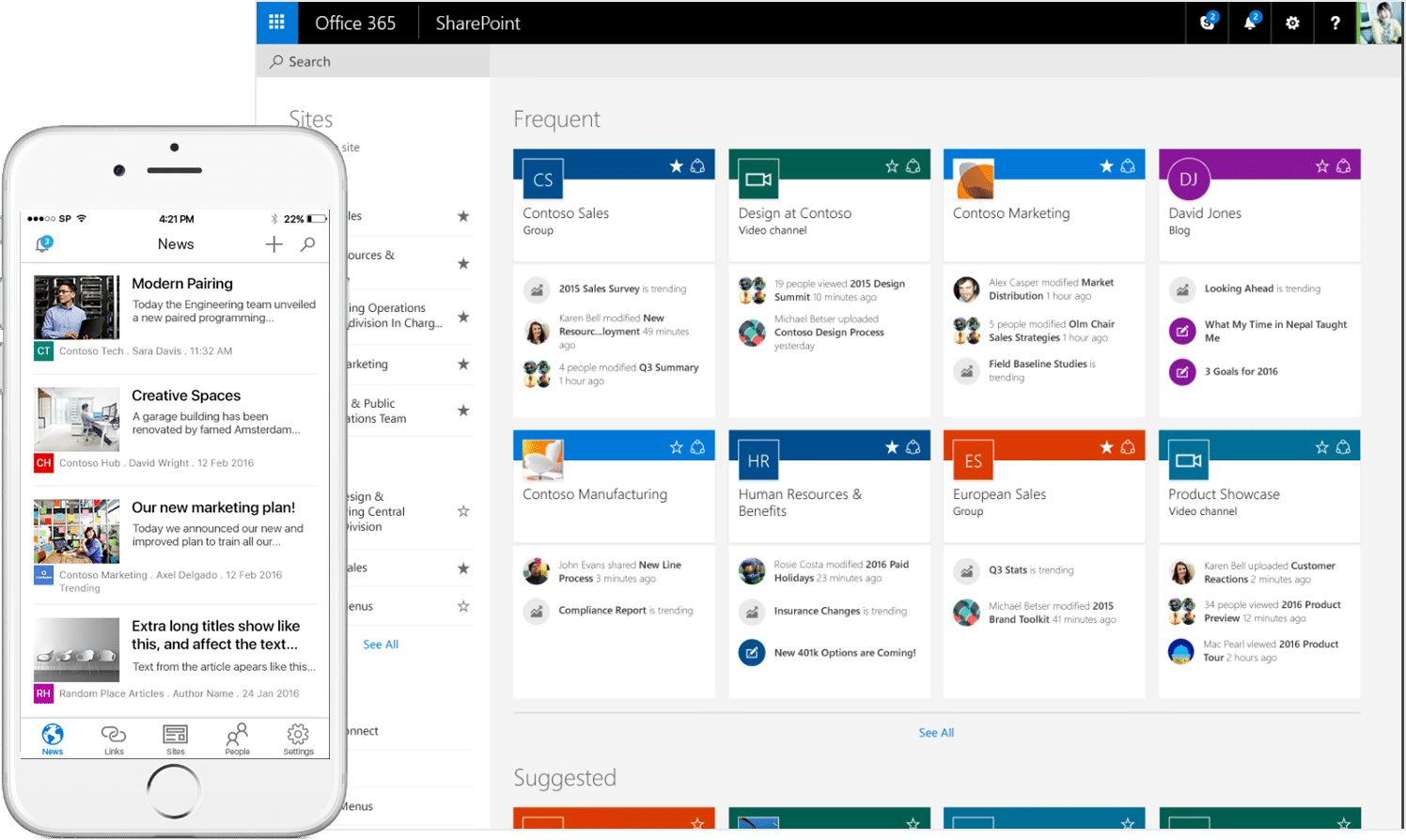Toggle follow star on Design at Contoso card
1406x840 pixels.
pyautogui.click(x=892, y=166)
